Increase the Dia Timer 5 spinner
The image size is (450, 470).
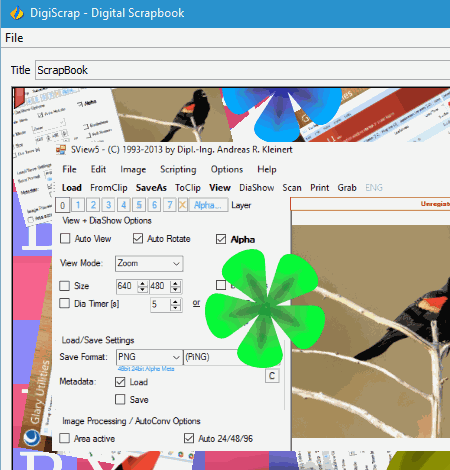[x=175, y=302]
